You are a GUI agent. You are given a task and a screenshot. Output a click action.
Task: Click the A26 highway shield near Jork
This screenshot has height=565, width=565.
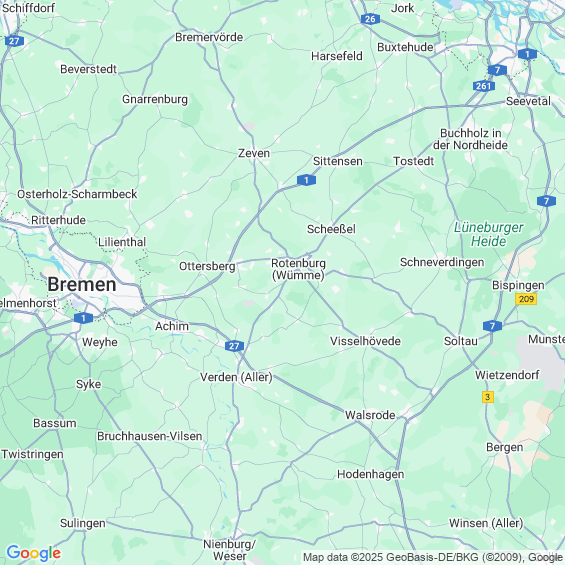(x=370, y=19)
